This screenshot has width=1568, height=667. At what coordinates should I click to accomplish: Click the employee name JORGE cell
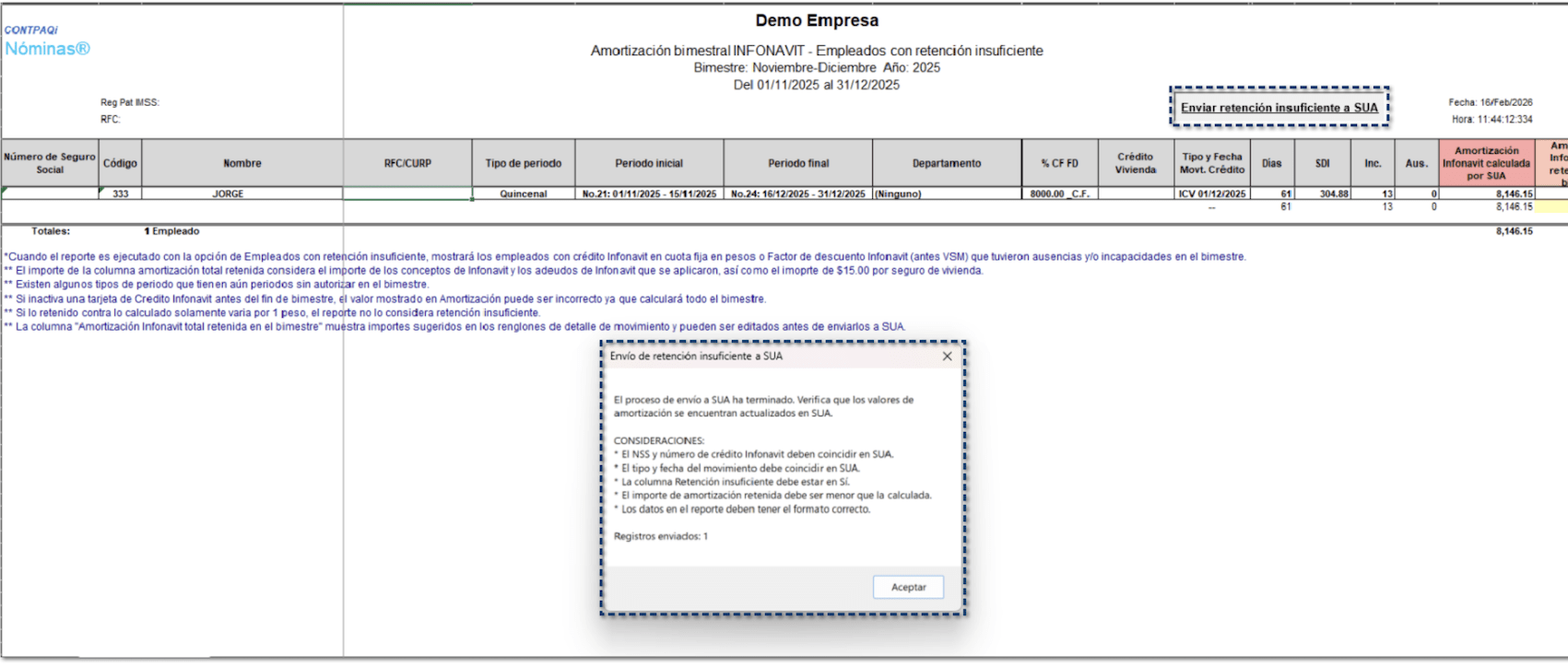point(228,194)
